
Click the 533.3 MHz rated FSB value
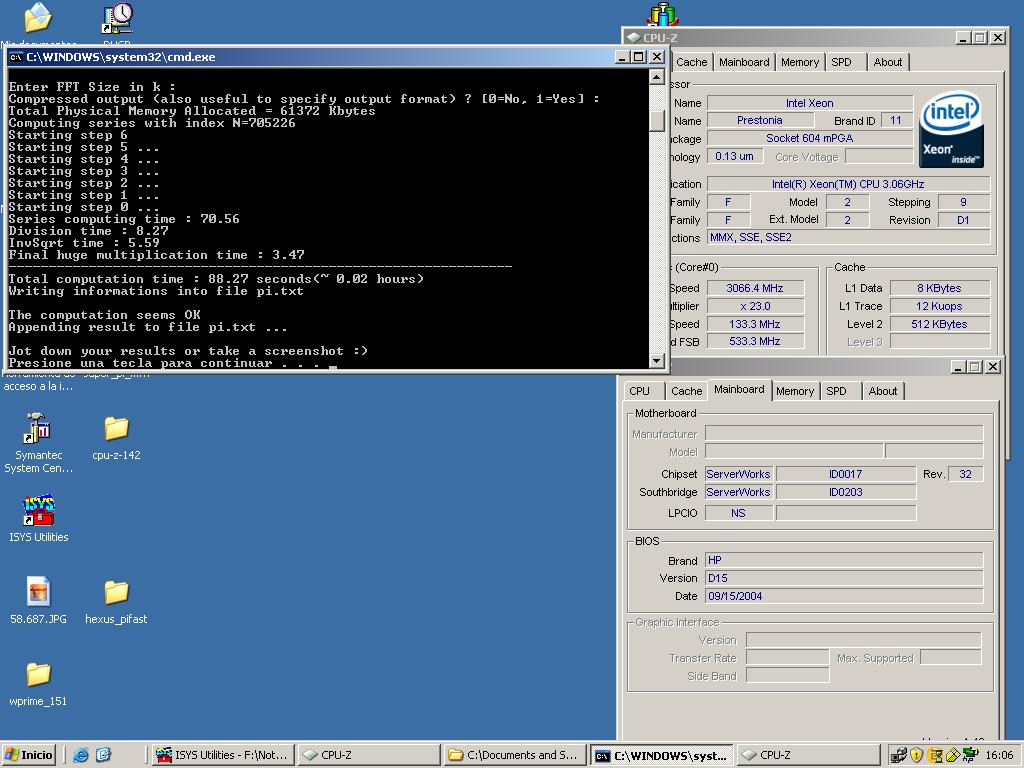point(755,341)
